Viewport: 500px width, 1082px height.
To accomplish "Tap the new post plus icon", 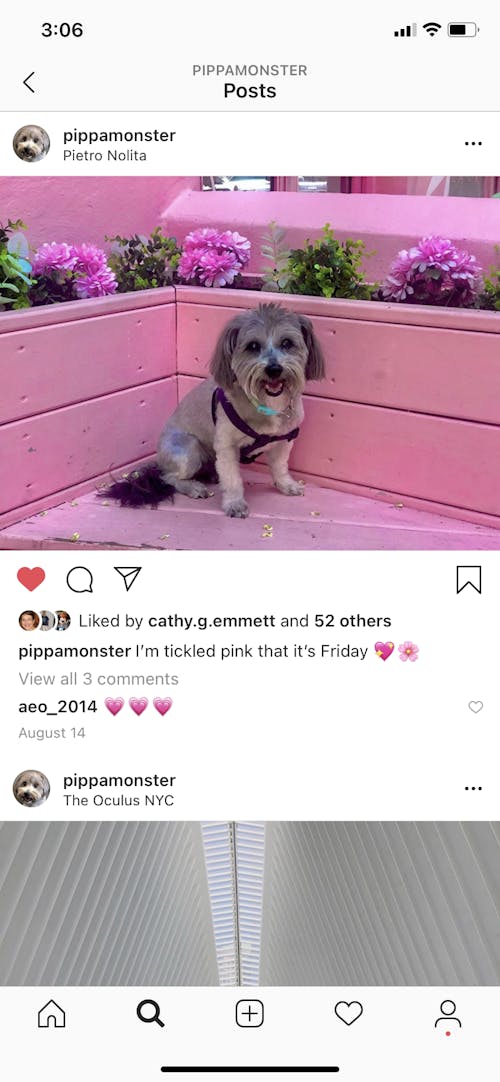I will [x=250, y=1014].
